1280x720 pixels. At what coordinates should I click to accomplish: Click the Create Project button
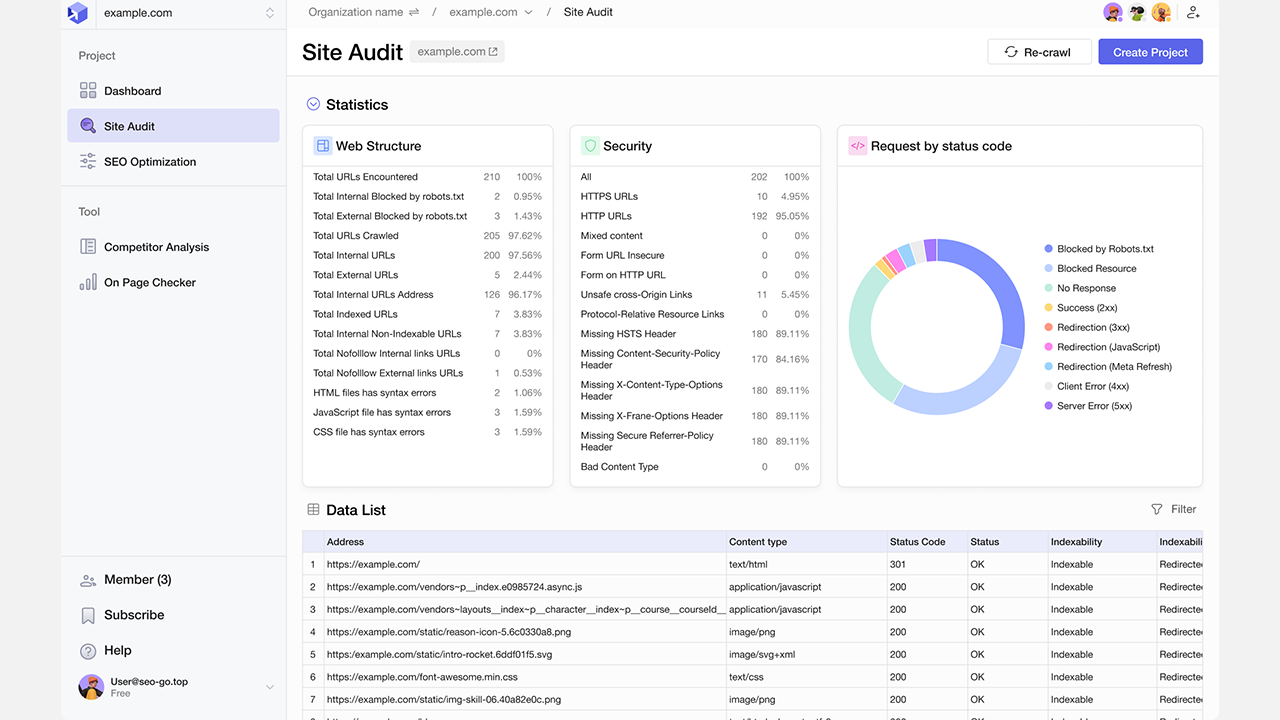tap(1150, 52)
